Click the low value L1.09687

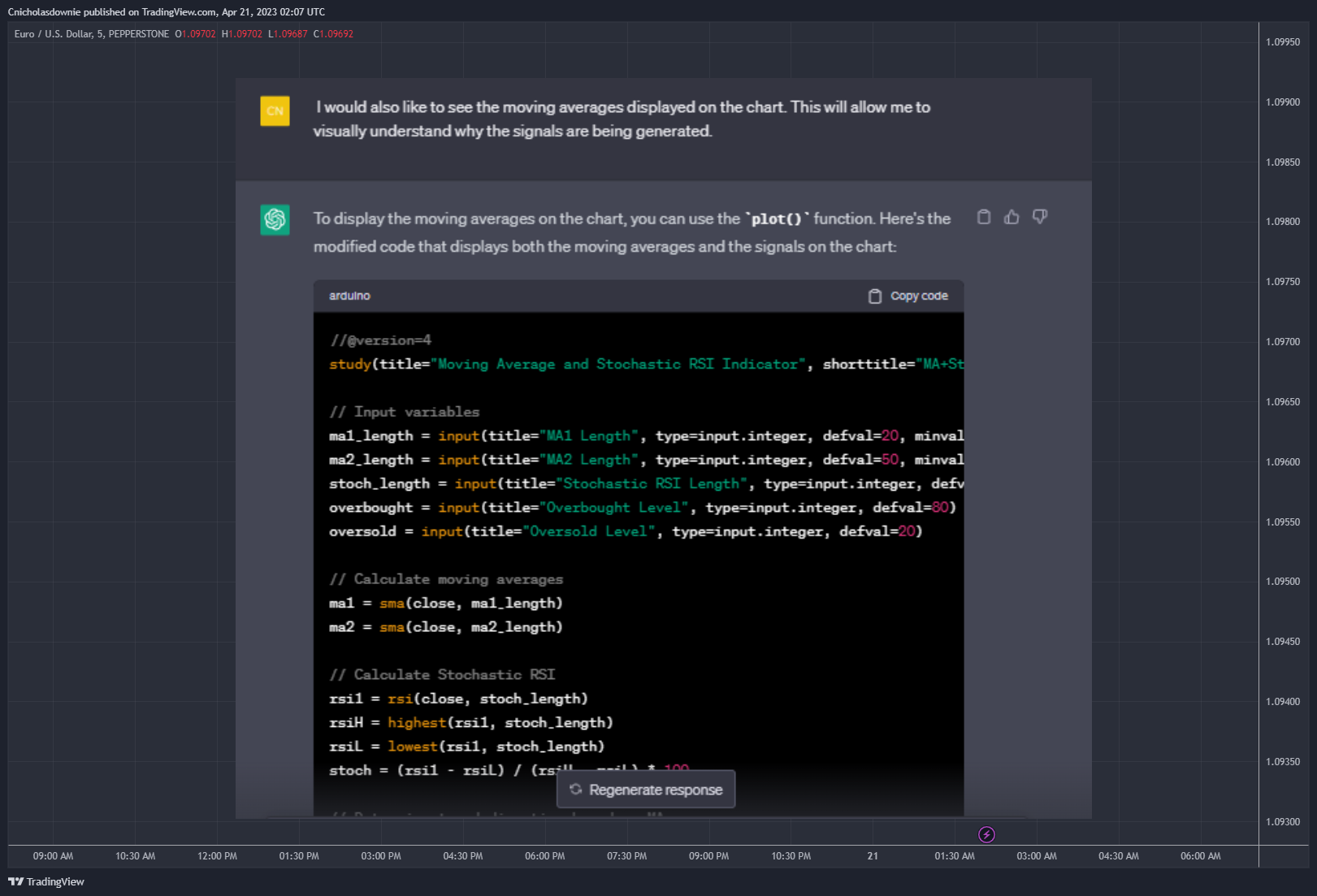(x=288, y=34)
